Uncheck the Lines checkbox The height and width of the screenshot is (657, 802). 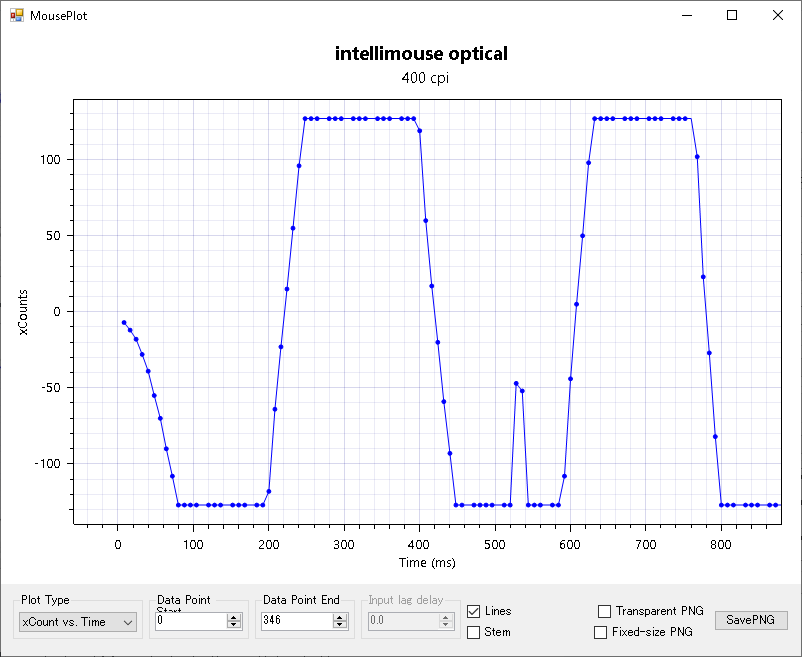474,611
